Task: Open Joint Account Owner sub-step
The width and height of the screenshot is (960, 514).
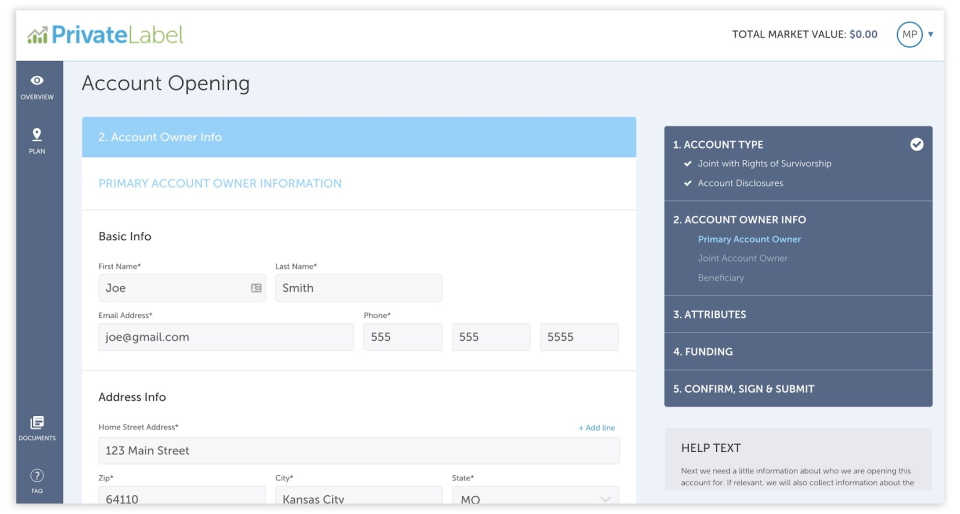Action: (x=743, y=258)
